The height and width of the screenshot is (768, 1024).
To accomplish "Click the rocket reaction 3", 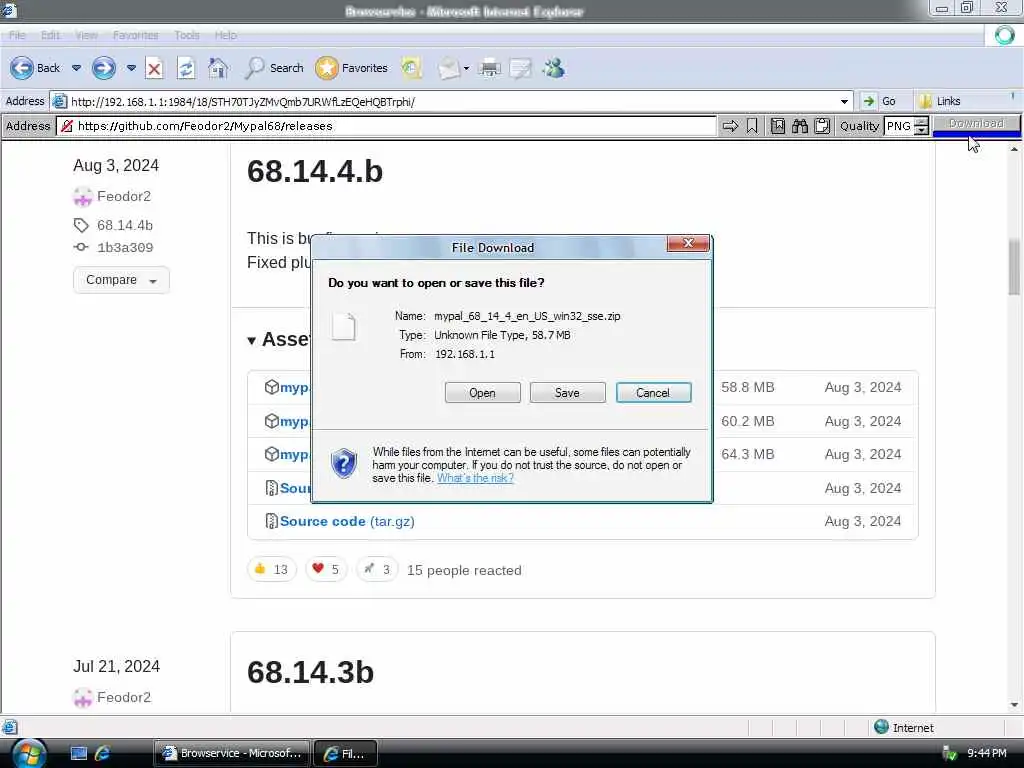I will [377, 569].
